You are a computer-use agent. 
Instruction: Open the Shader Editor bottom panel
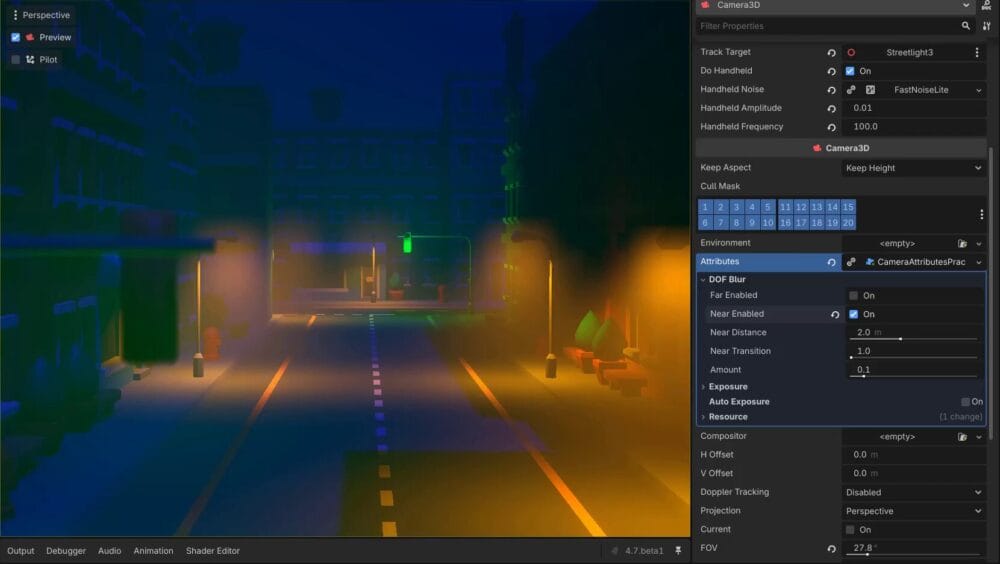212,551
